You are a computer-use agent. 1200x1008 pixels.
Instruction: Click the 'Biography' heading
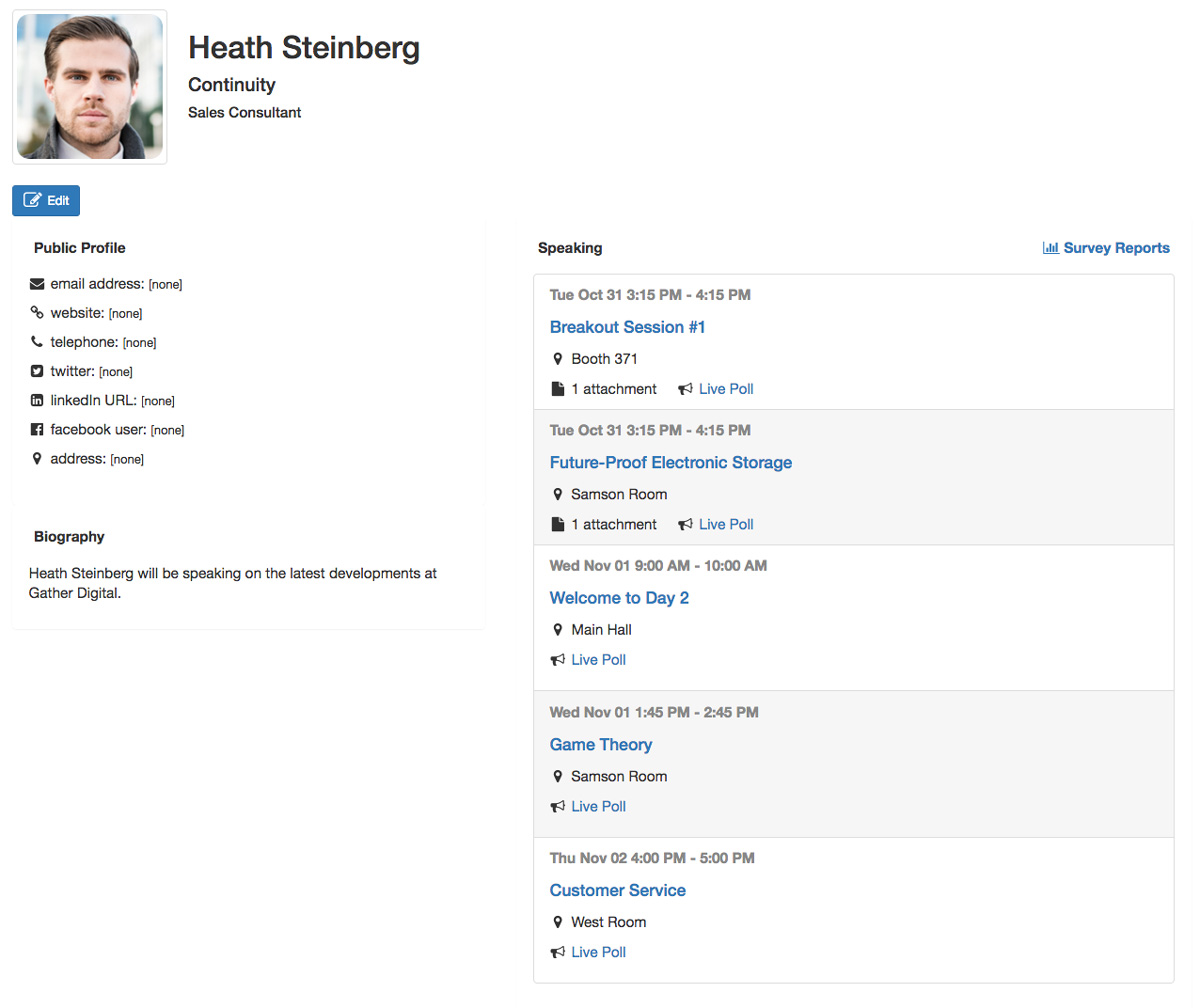pyautogui.click(x=69, y=537)
